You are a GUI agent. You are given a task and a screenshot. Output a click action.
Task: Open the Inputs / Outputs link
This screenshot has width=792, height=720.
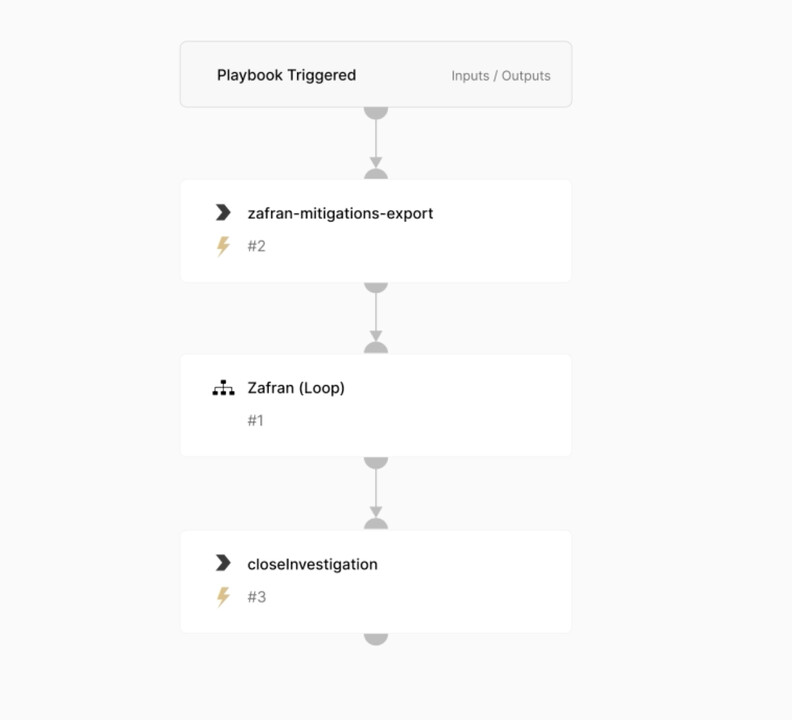point(501,76)
